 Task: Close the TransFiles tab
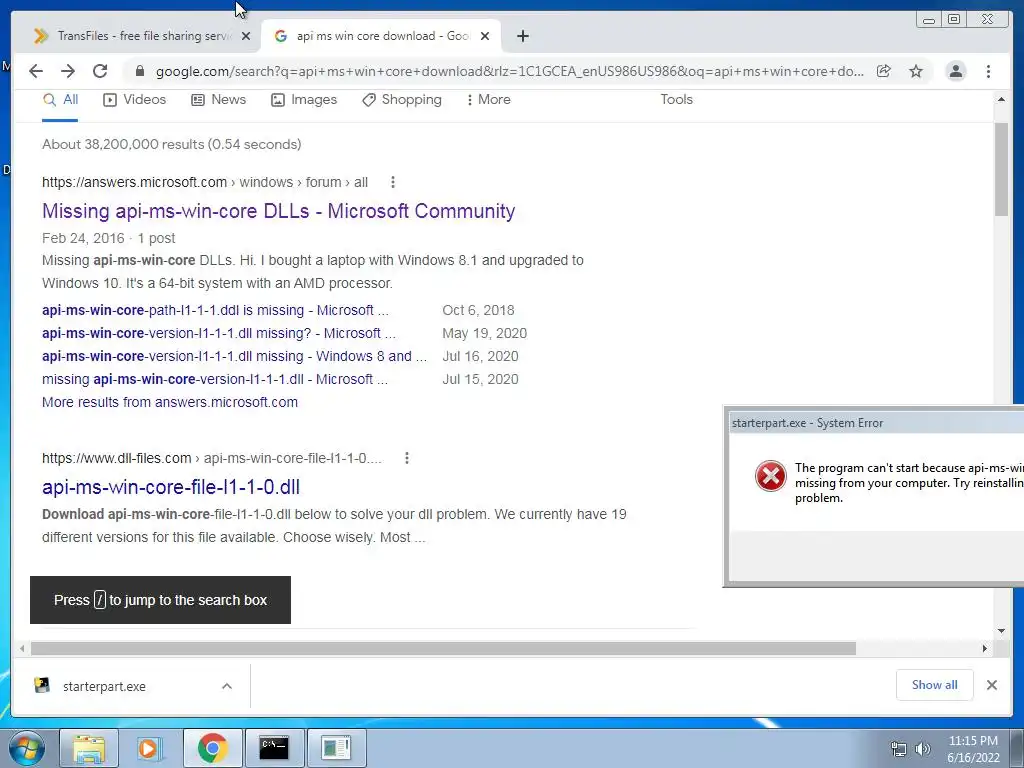tap(246, 36)
